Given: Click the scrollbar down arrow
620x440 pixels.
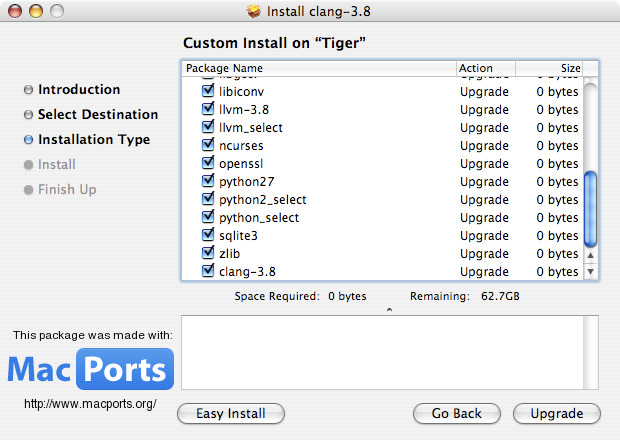Looking at the screenshot, I should click(590, 272).
